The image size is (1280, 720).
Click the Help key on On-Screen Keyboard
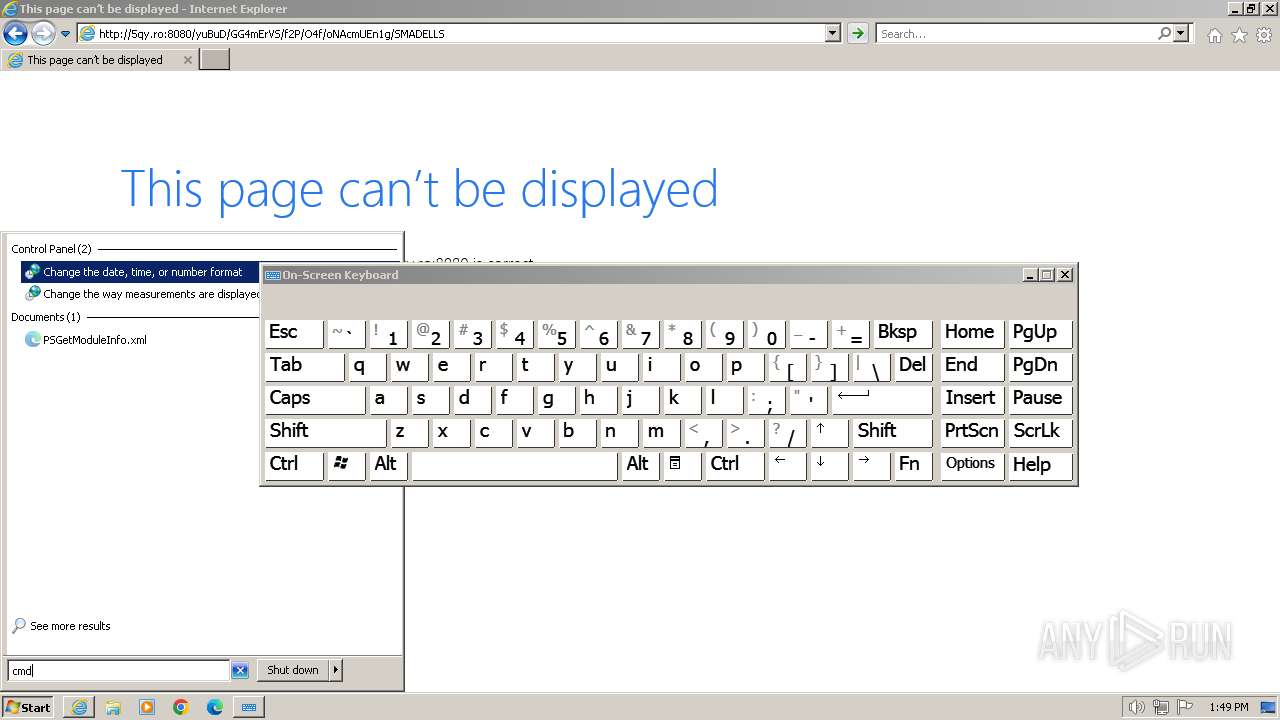tap(1040, 465)
